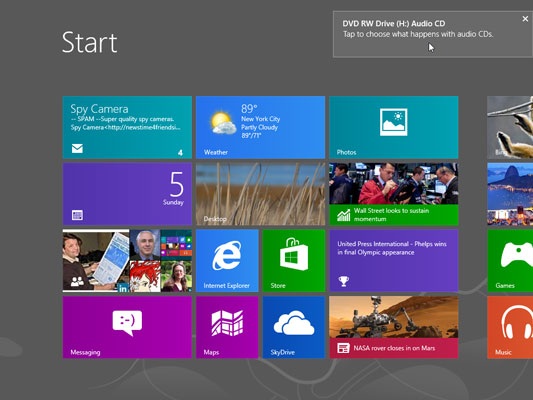Open the People tile with contact photos
Screen dimensions: 533x400
pyautogui.click(x=127, y=260)
